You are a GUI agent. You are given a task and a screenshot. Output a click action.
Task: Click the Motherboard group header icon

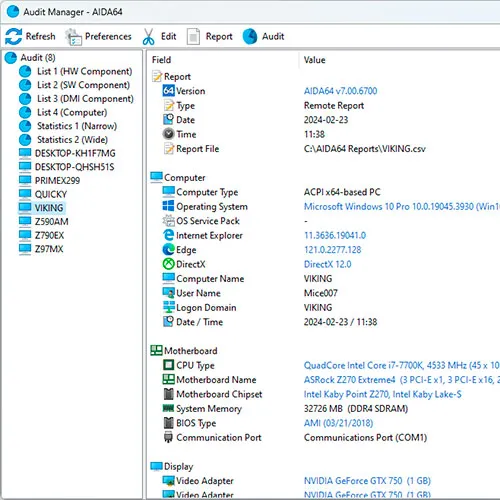(x=156, y=350)
